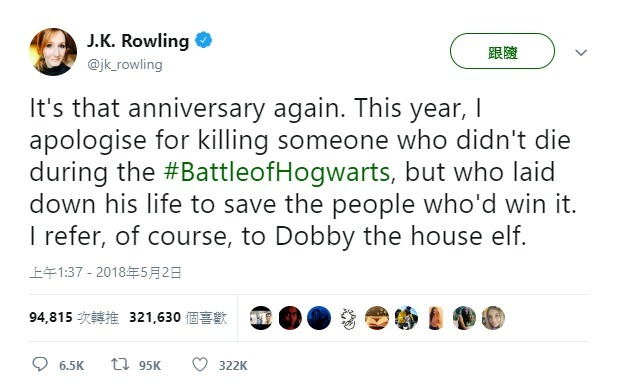The image size is (625, 390).
Task: View the 321,630 likes list
Action: (178, 318)
